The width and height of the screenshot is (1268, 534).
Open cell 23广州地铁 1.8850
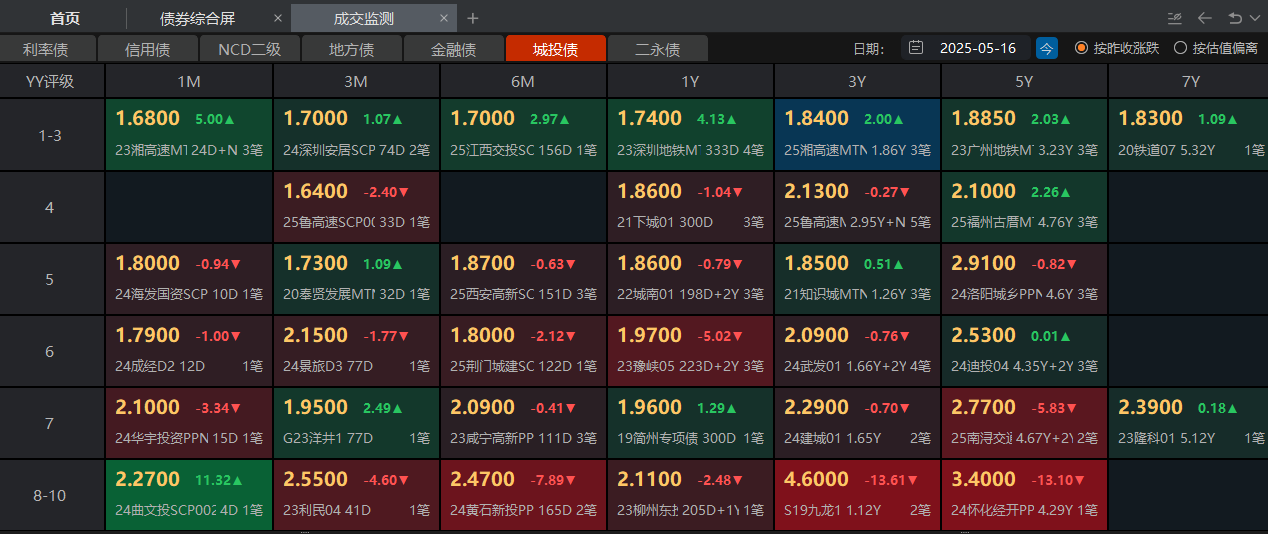tap(1024, 135)
